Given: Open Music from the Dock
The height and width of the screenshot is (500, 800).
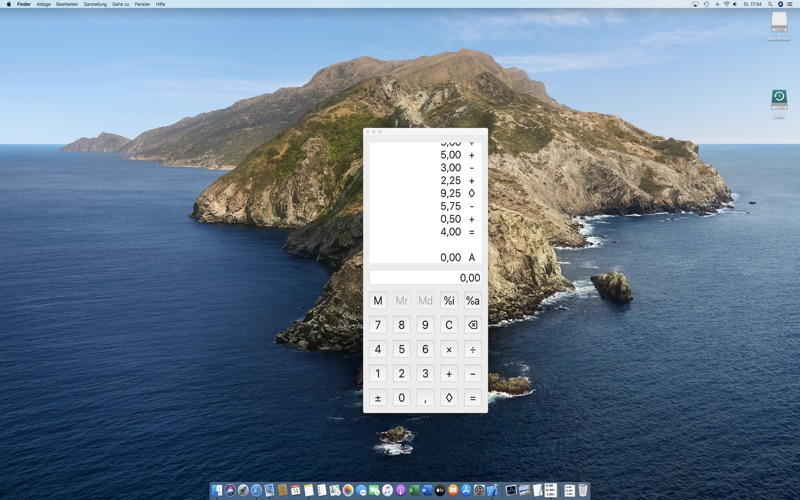Looking at the screenshot, I should 387,490.
